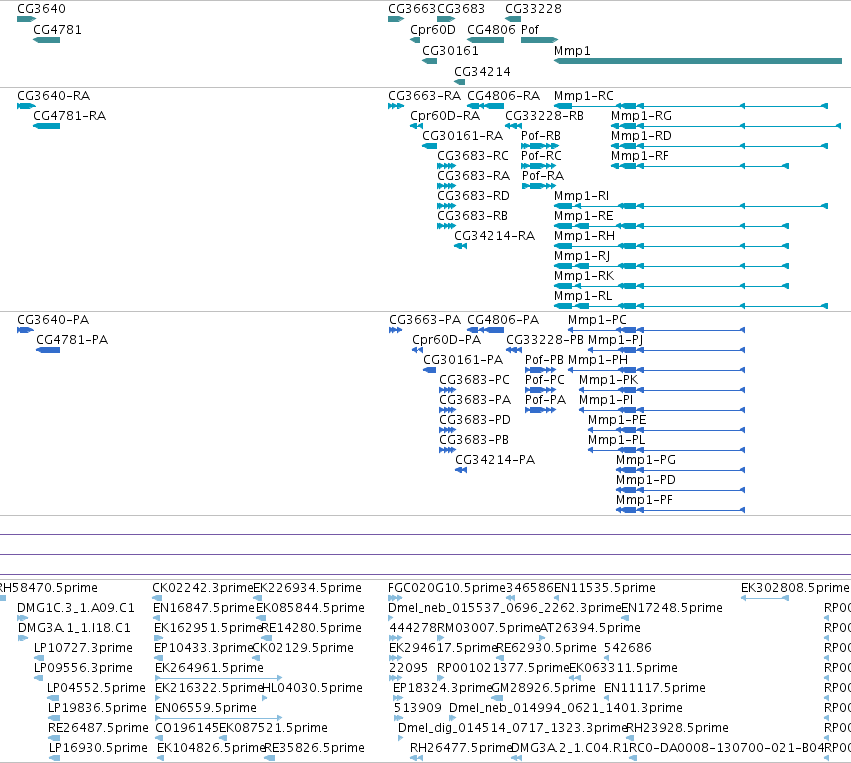Select transcript label CG4781-RA
The image size is (851, 763).
[69, 116]
